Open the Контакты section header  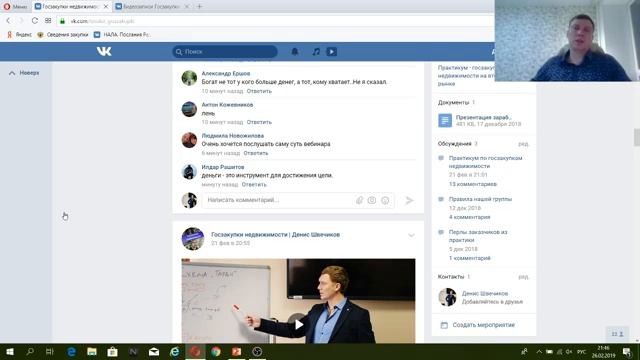451,277
